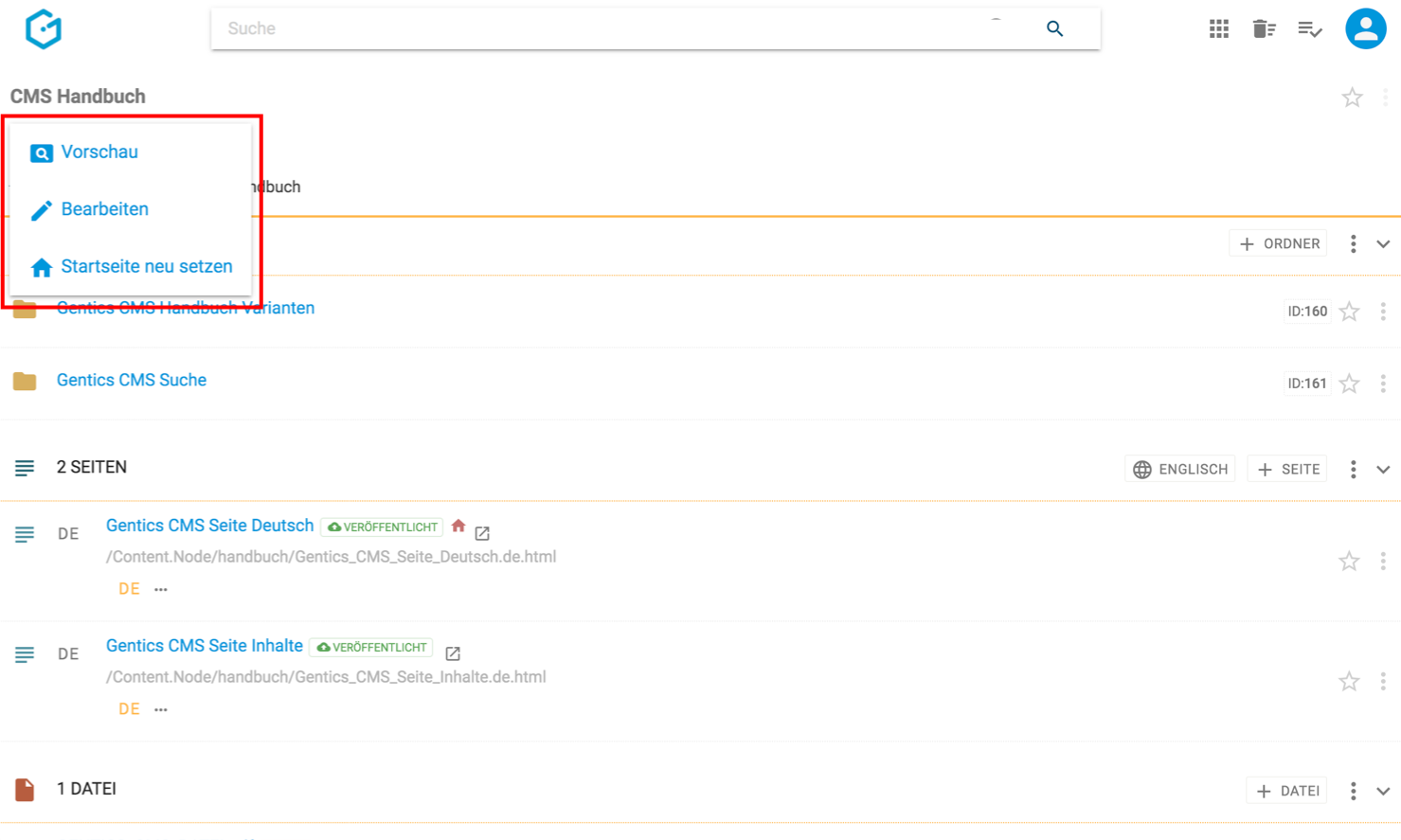Click the Bearbeiten pencil icon
Image resolution: width=1401 pixels, height=840 pixels.
click(x=41, y=210)
